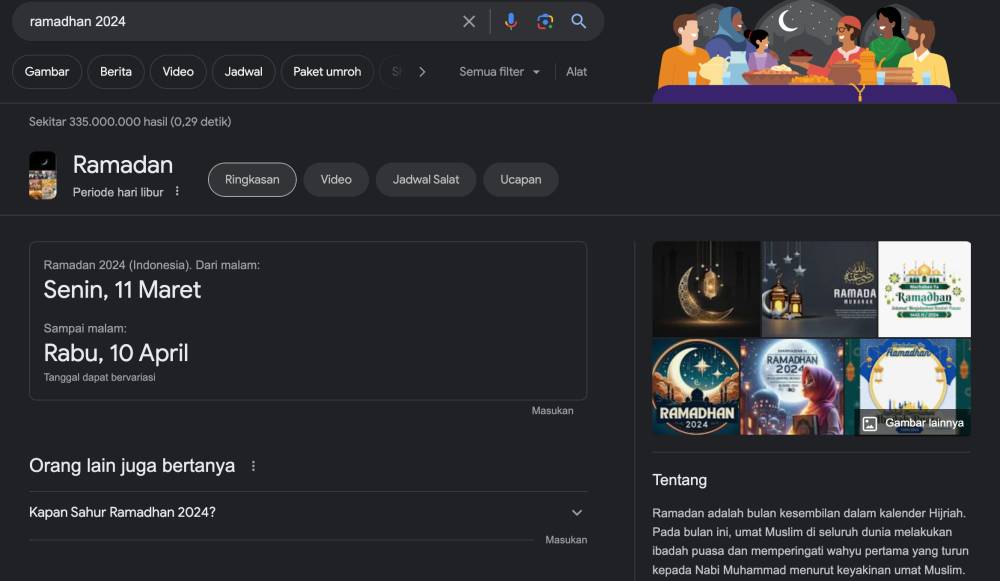Select the Berita filter chip
Viewport: 1000px width, 581px height.
point(115,72)
